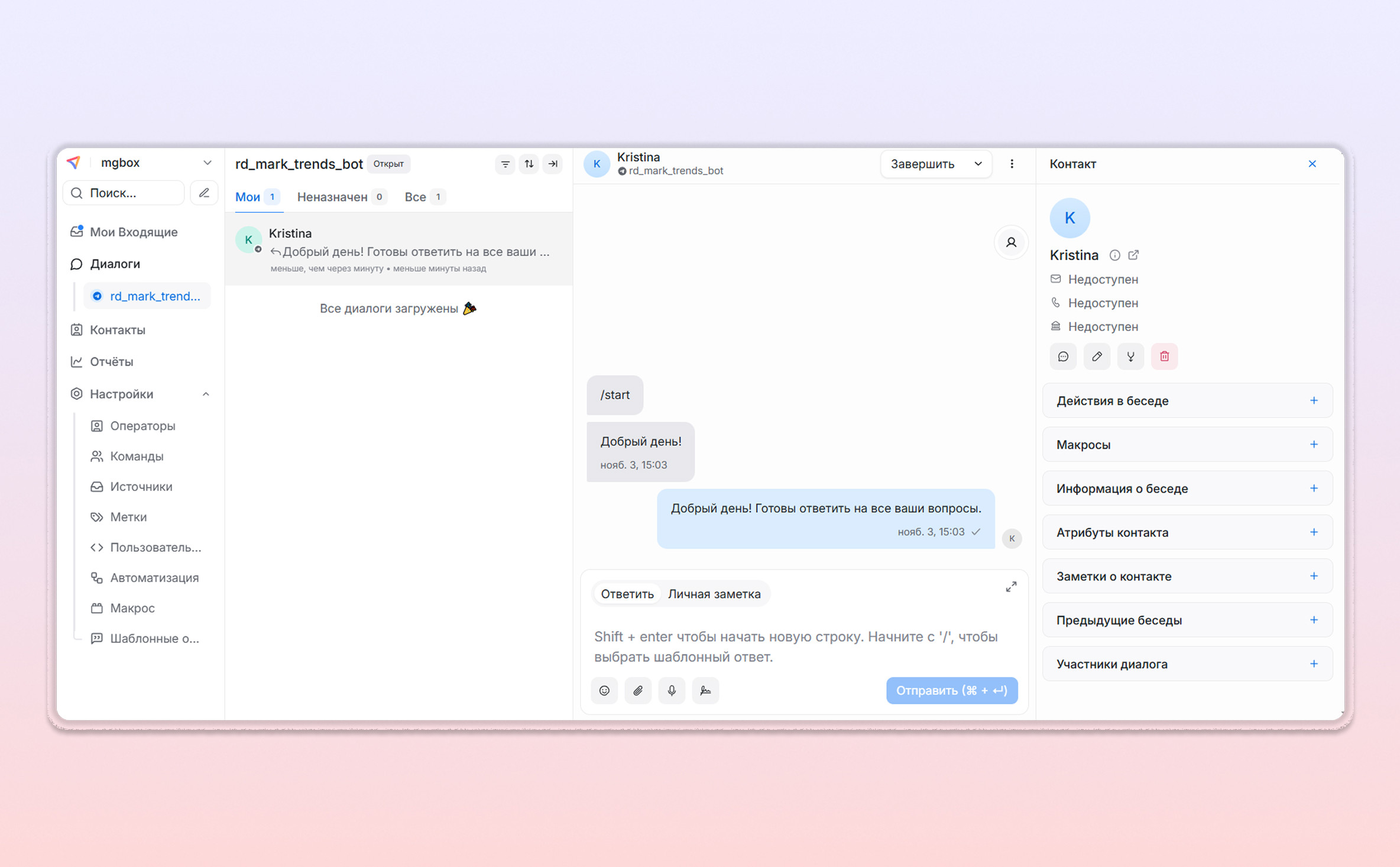1400x867 pixels.
Task: Expand the reply editor with arrows icon
Action: click(x=1011, y=587)
